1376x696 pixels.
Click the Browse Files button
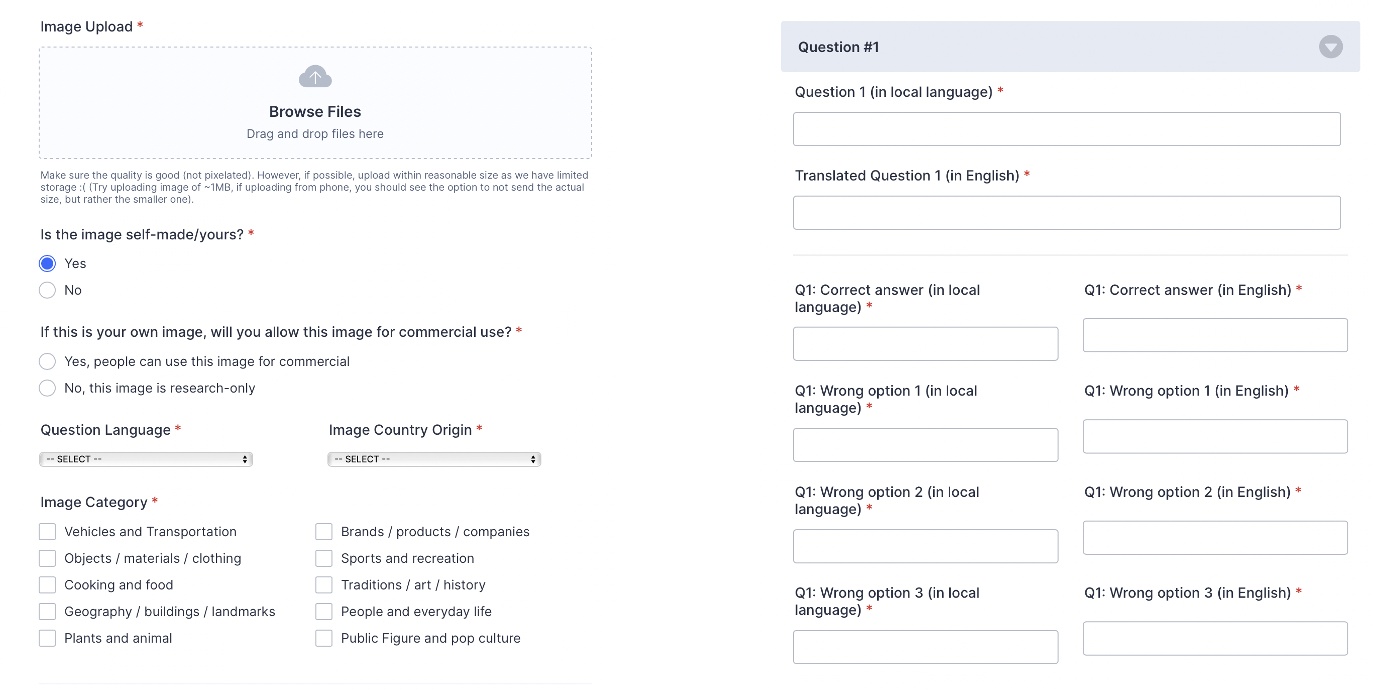pos(315,111)
